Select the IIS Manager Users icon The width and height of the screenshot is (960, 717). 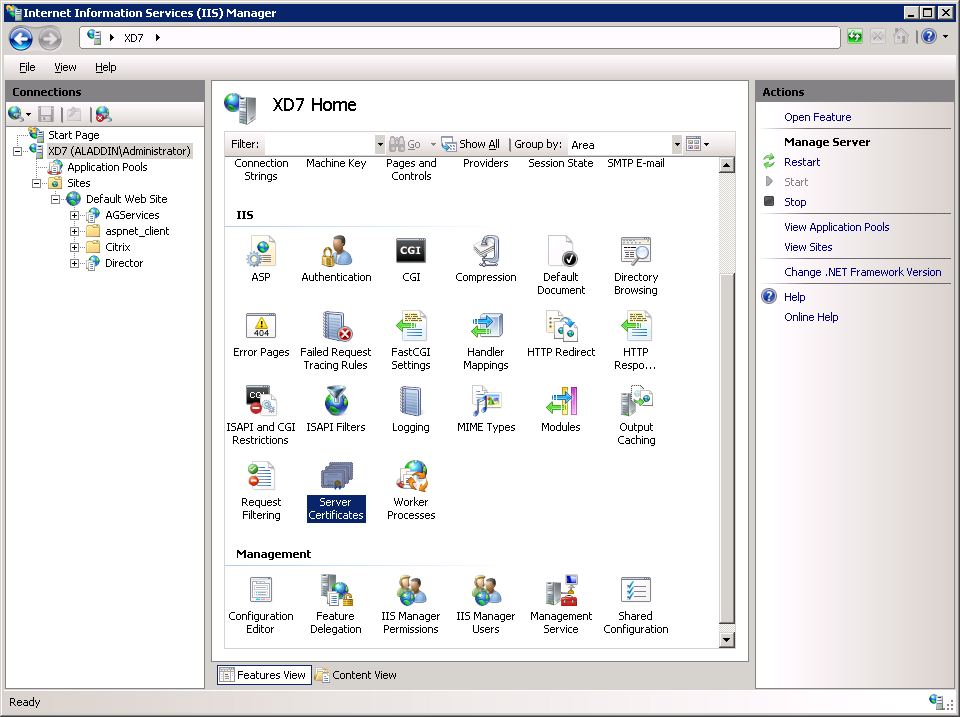click(486, 604)
